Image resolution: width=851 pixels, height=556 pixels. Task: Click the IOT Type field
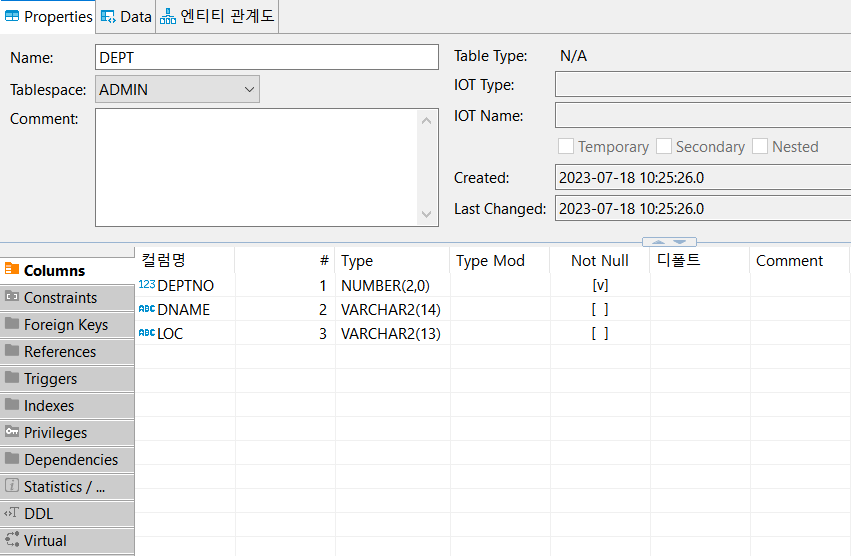click(703, 85)
